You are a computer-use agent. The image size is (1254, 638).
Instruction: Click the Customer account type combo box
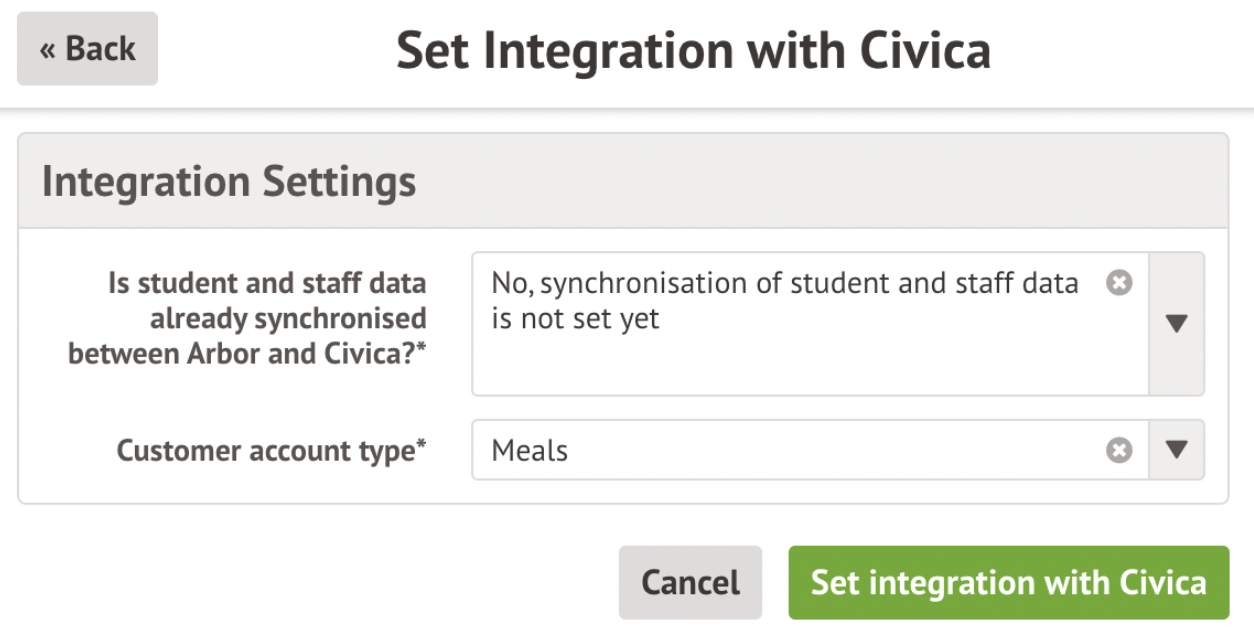(790, 451)
